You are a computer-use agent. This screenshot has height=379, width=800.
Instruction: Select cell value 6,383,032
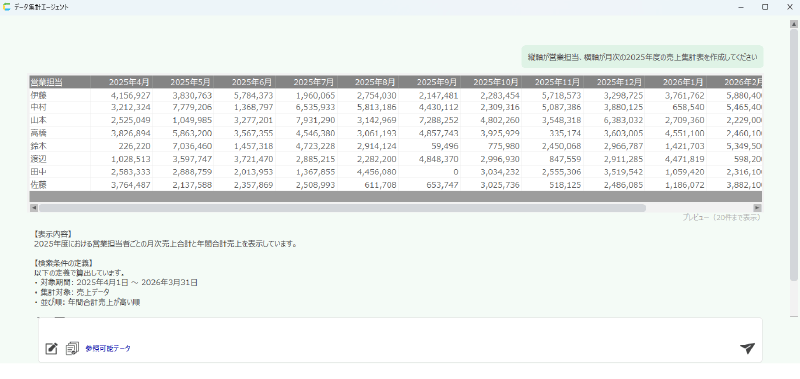pyautogui.click(x=623, y=120)
